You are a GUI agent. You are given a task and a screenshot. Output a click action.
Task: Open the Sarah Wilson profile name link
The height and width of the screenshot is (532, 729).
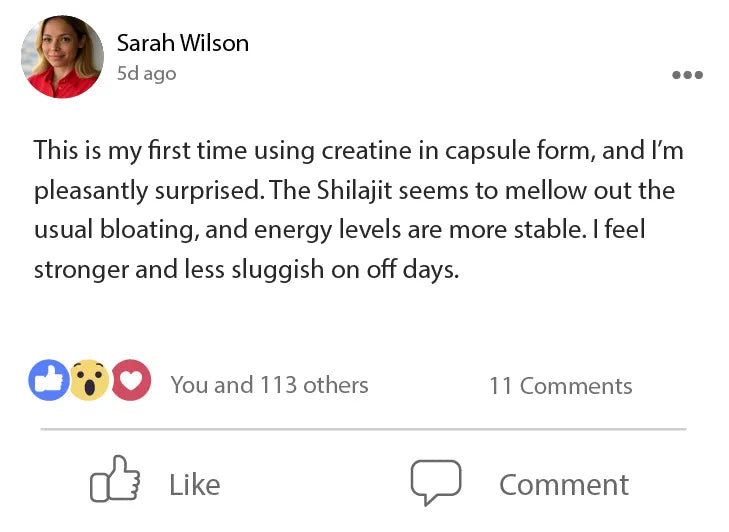pos(182,43)
